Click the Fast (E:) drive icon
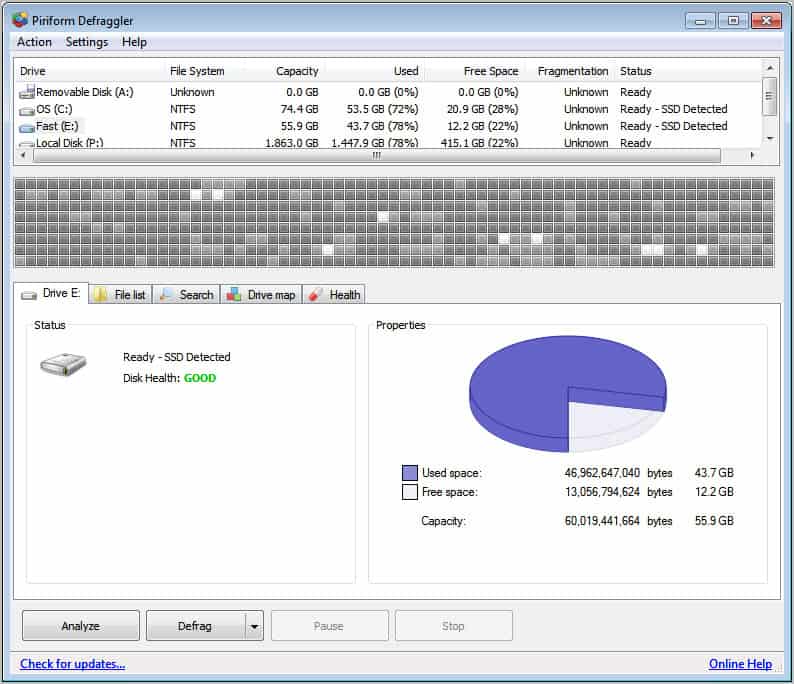 pyautogui.click(x=27, y=127)
